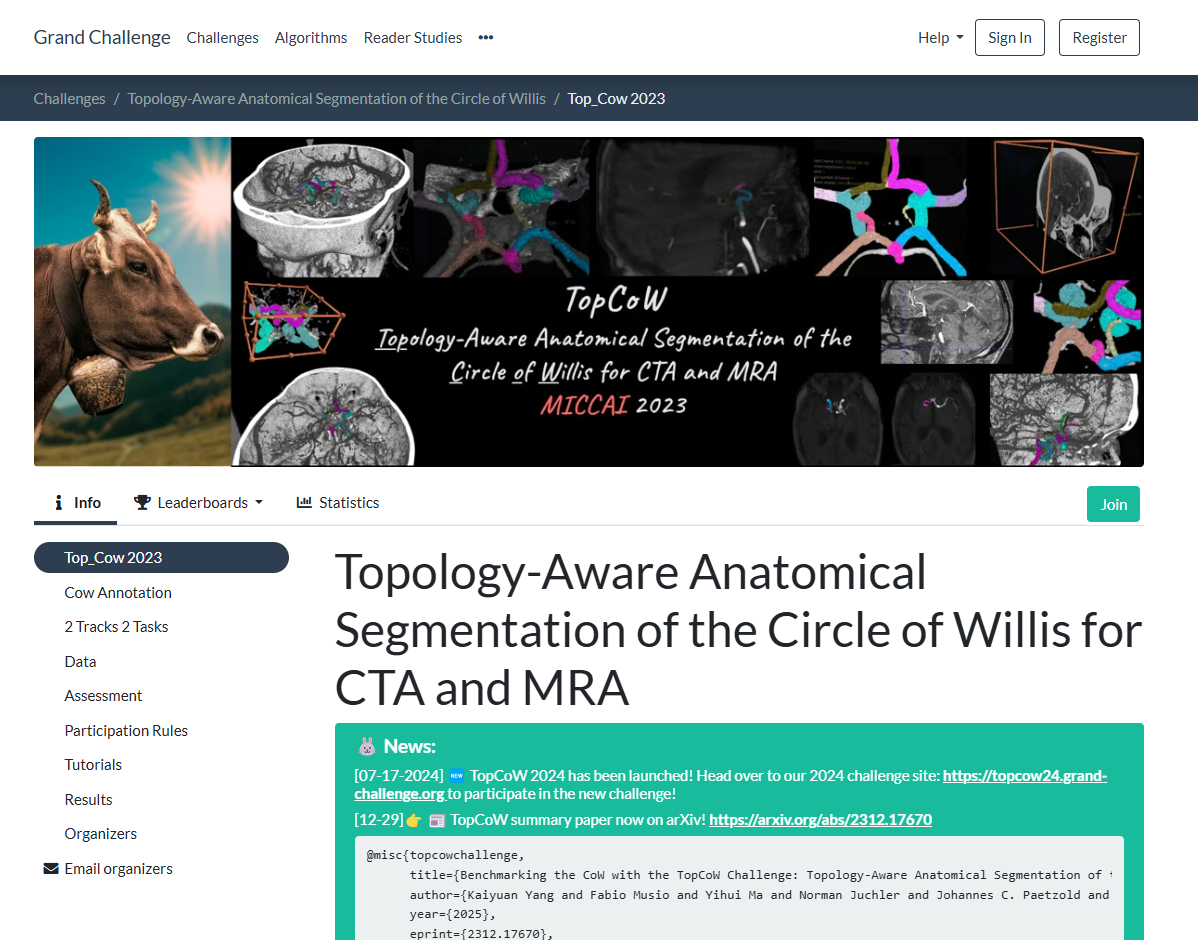Open the Tutorials sidebar page
The image size is (1198, 940).
coord(93,765)
